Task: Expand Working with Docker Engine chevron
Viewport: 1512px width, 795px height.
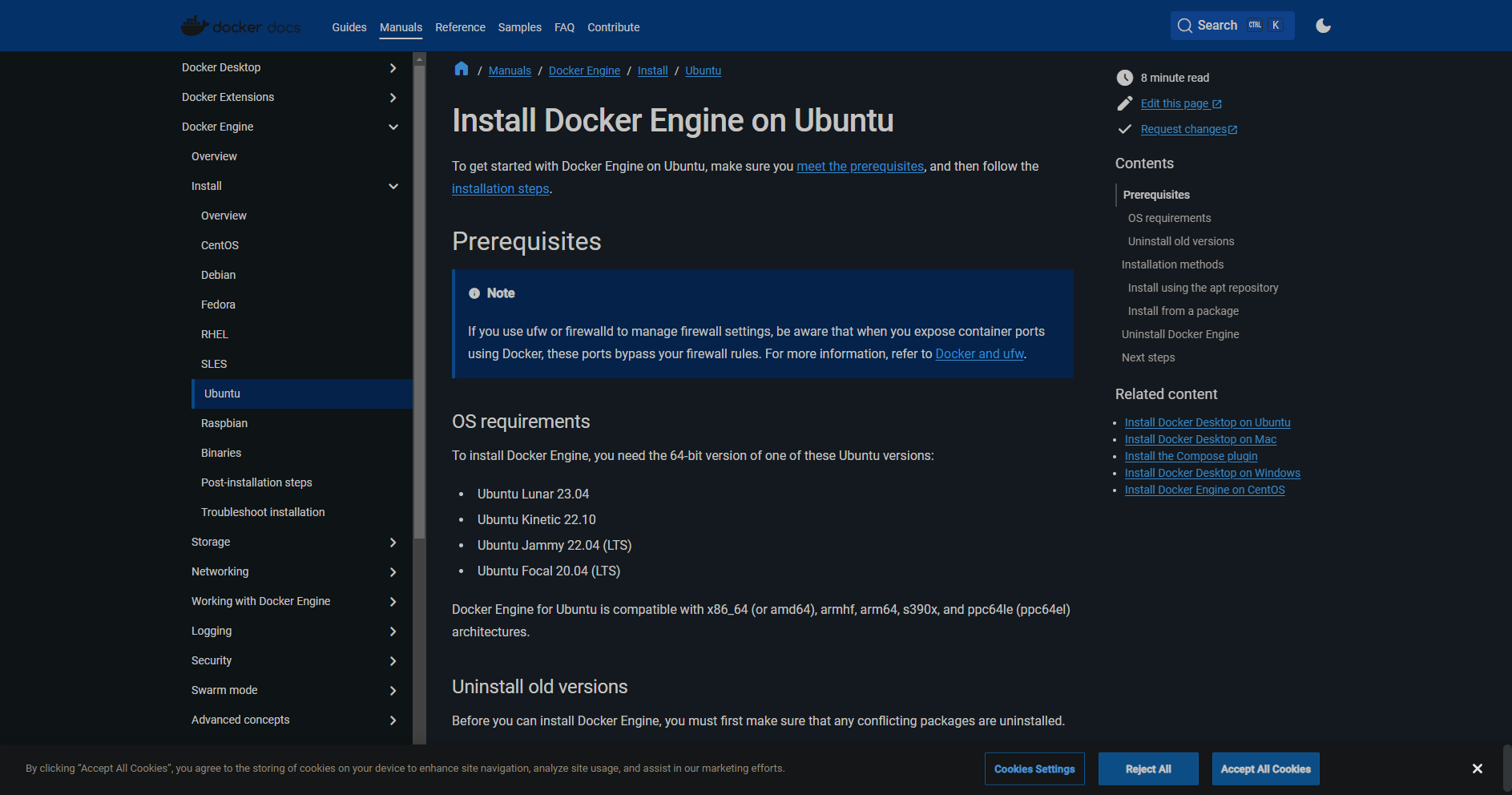Action: coord(393,602)
